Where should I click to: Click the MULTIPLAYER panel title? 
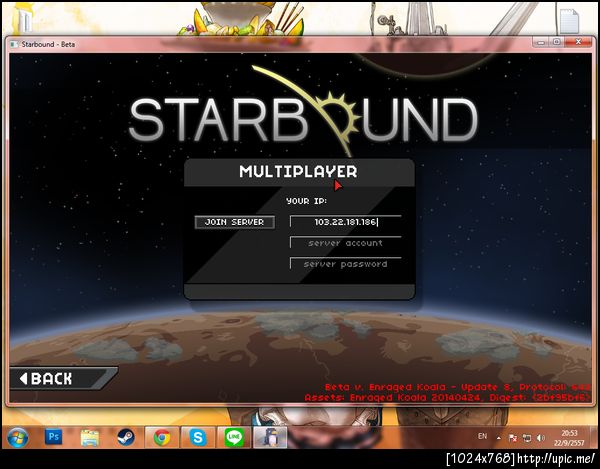click(x=298, y=172)
